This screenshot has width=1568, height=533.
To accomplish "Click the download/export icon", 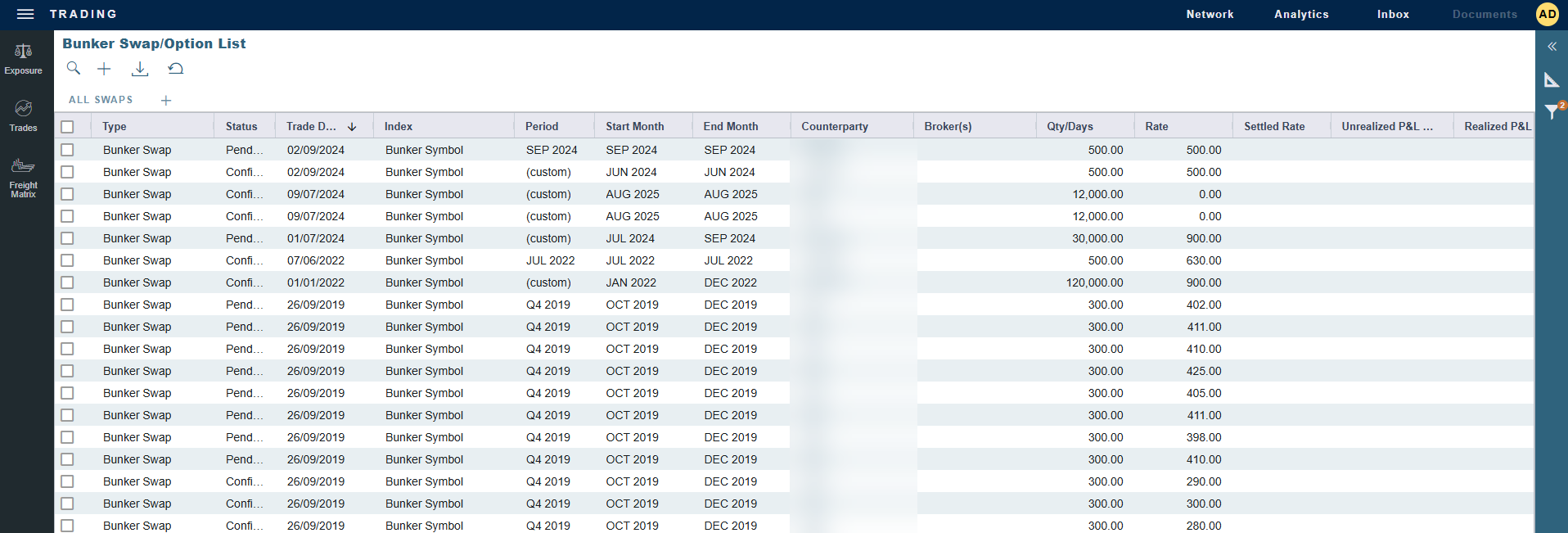I will pos(140,69).
